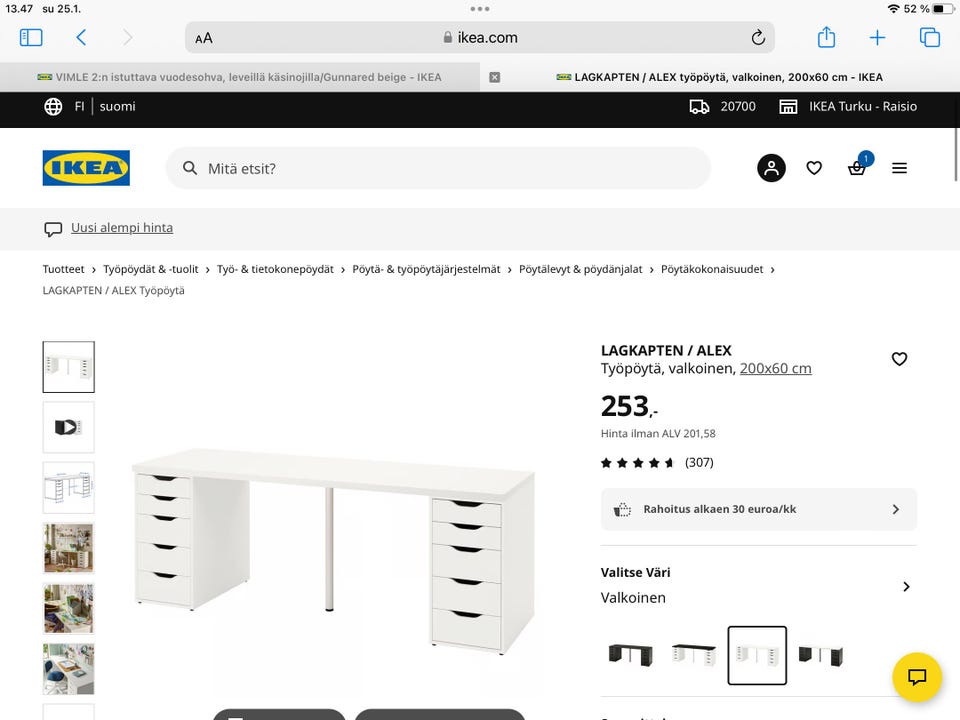
Task: Expand Rahoitus alkaen 30 euroa/kk option
Action: pos(759,509)
